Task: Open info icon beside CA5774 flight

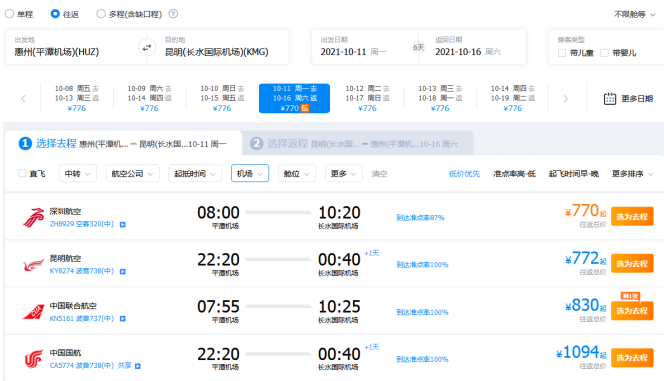Action: pos(138,366)
